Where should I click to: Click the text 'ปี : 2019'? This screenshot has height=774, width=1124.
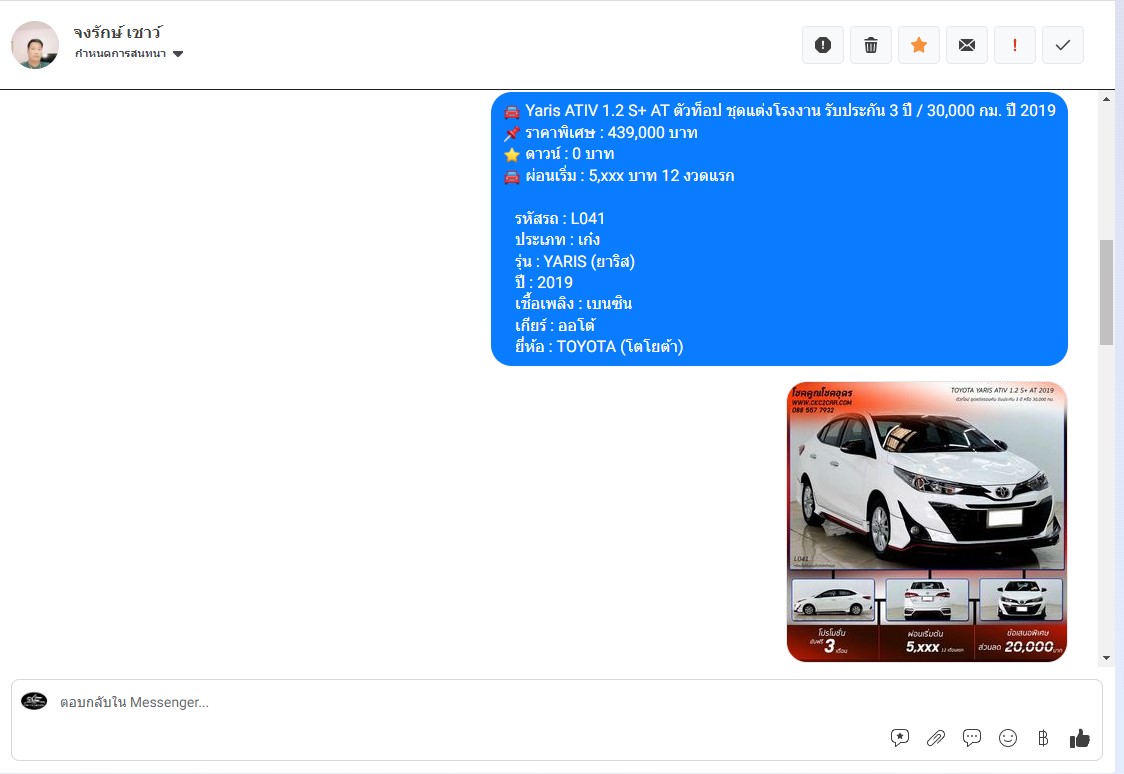click(x=544, y=282)
